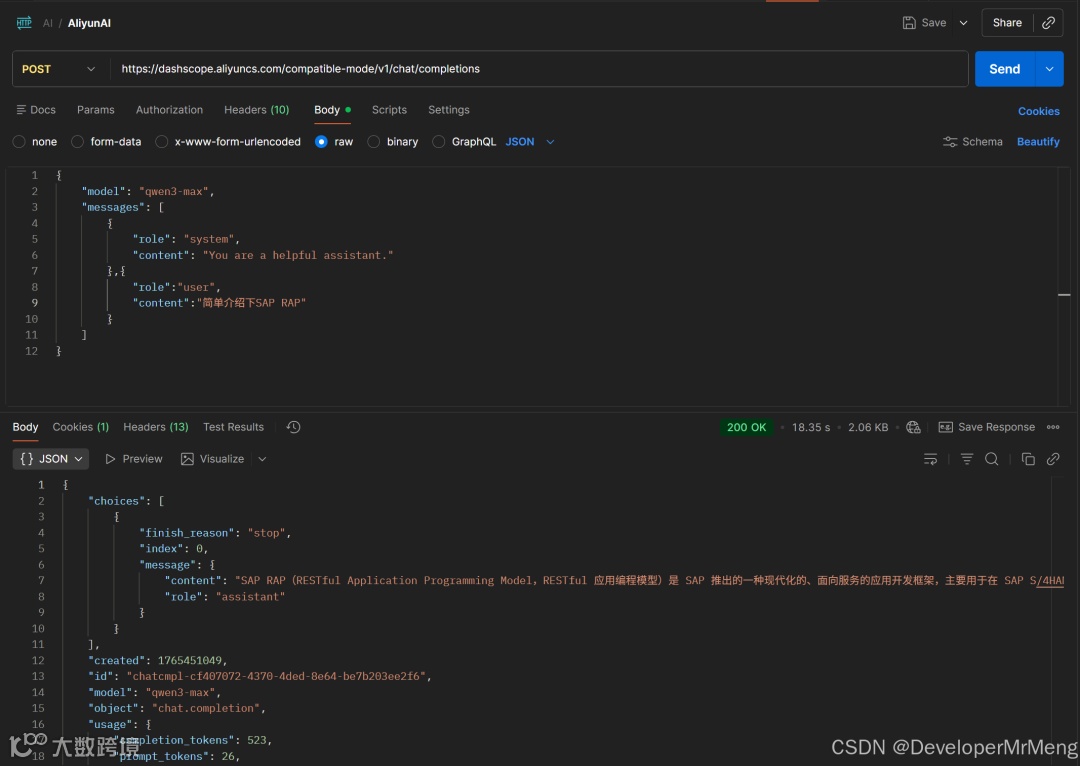Open response Headers (13) tab
Viewport: 1080px width, 766px height.
pyautogui.click(x=156, y=427)
